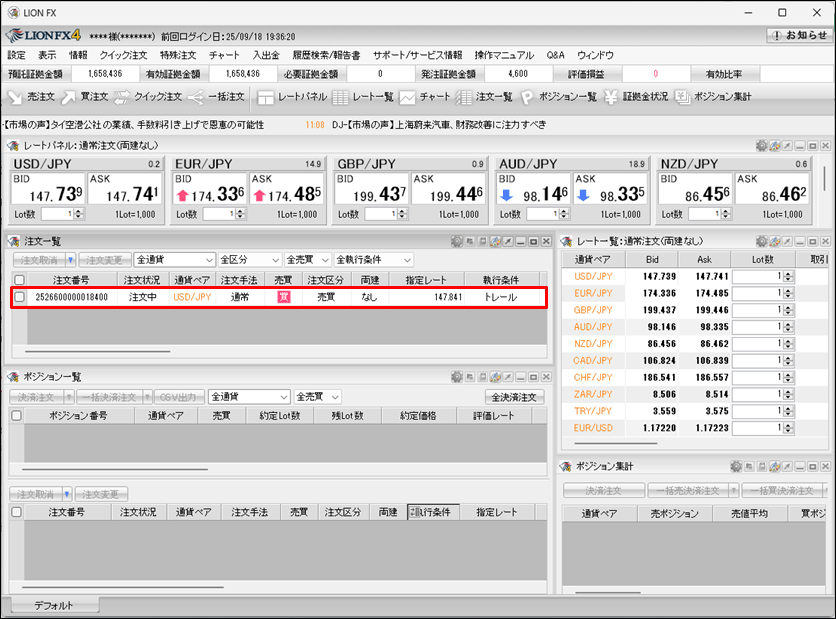
Task: Switch to the デフォルト tab
Action: tap(53, 606)
